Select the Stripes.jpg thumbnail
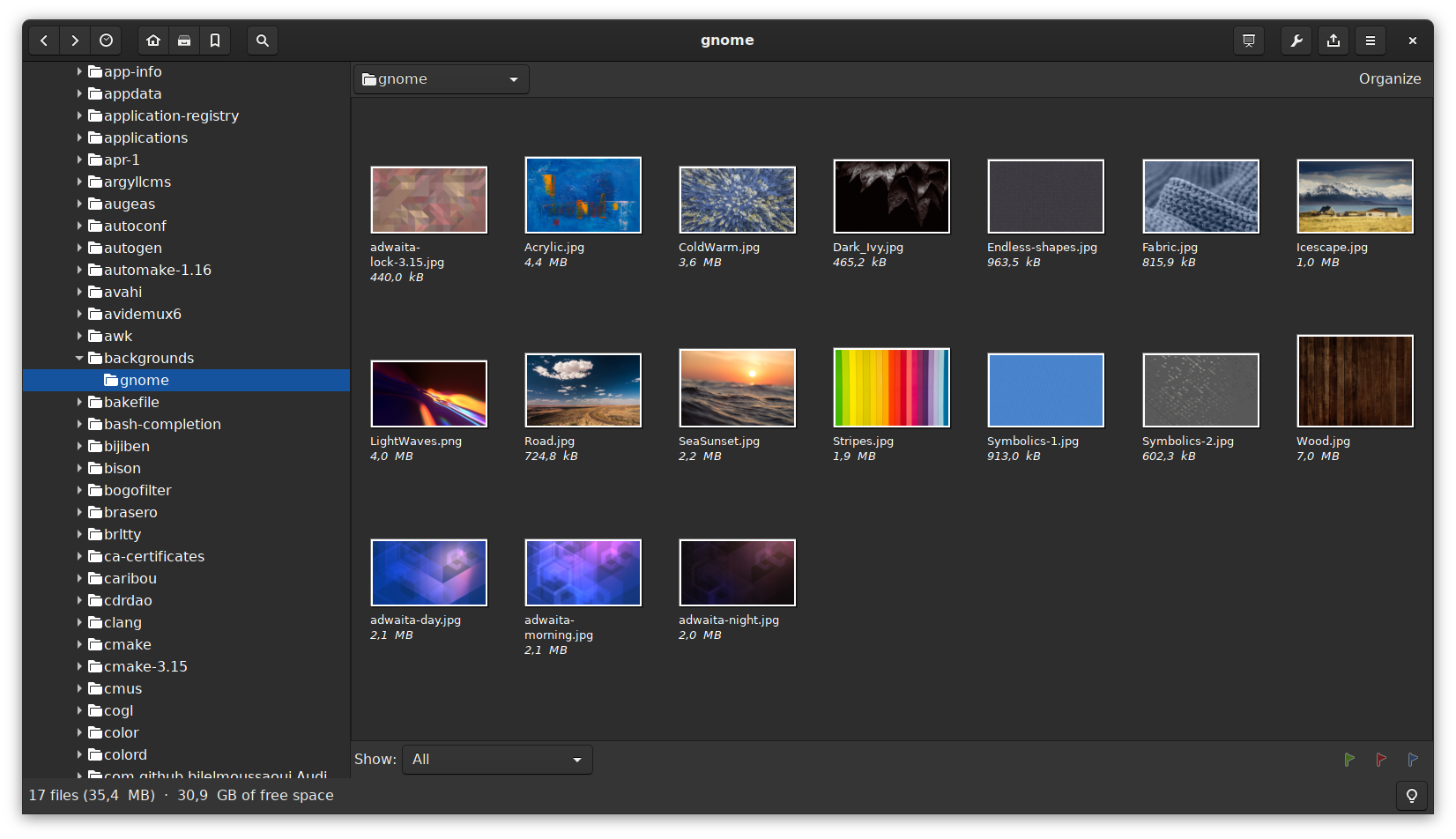Screen dimensions: 1456x839 point(891,388)
